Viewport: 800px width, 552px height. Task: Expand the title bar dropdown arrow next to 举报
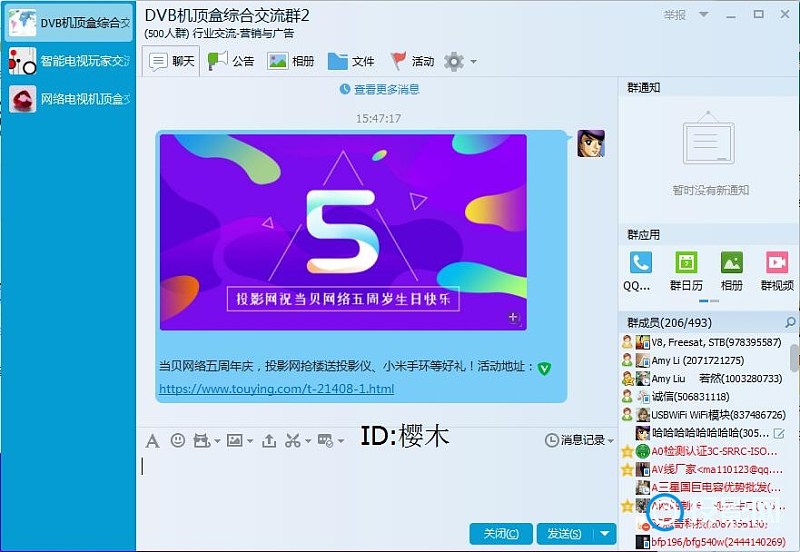704,14
